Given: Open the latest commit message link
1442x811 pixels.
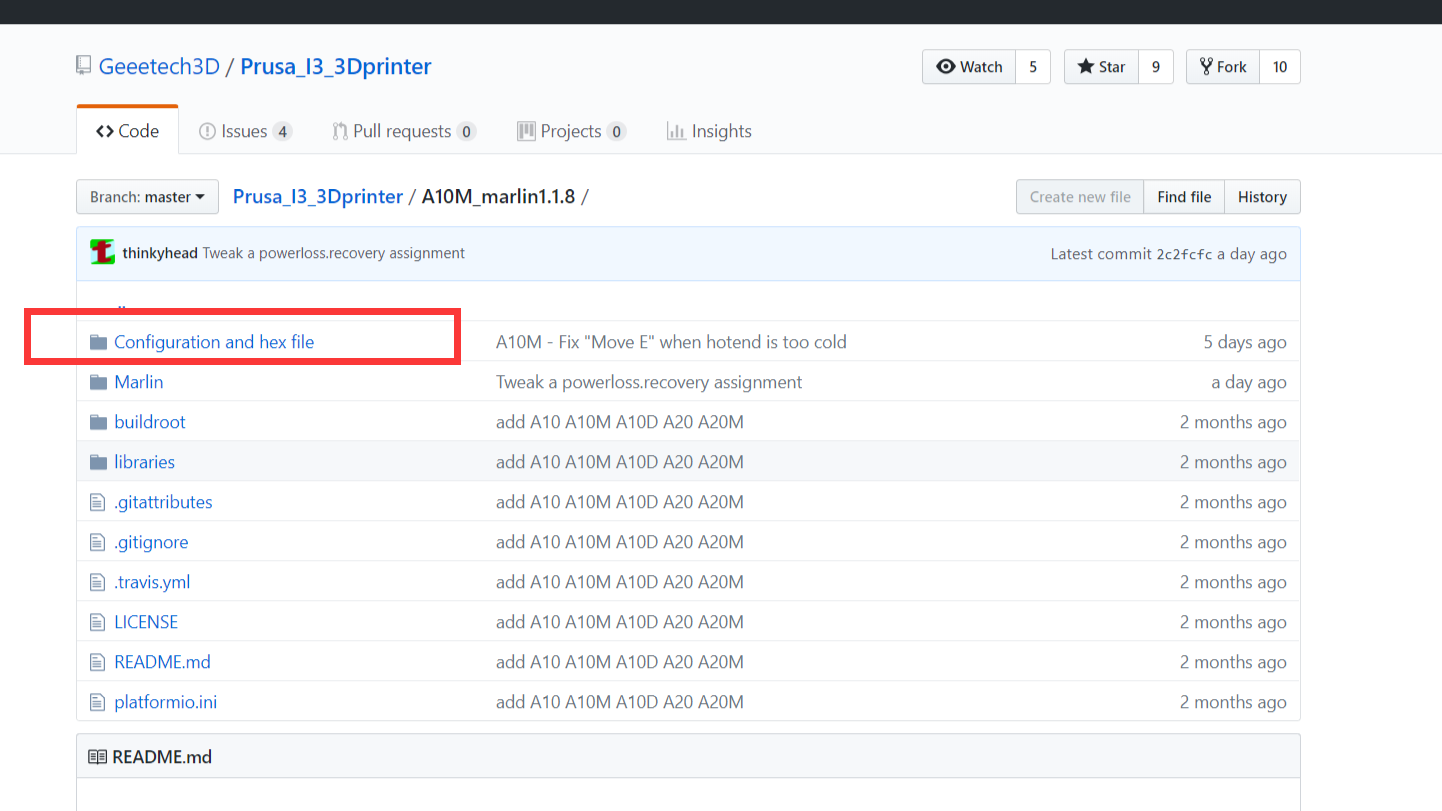Looking at the screenshot, I should click(334, 253).
